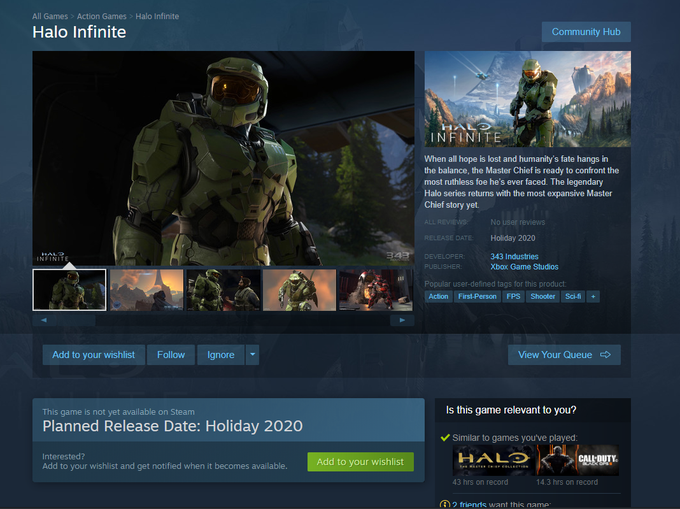This screenshot has width=680, height=509.
Task: Ignore this game
Action: (221, 355)
